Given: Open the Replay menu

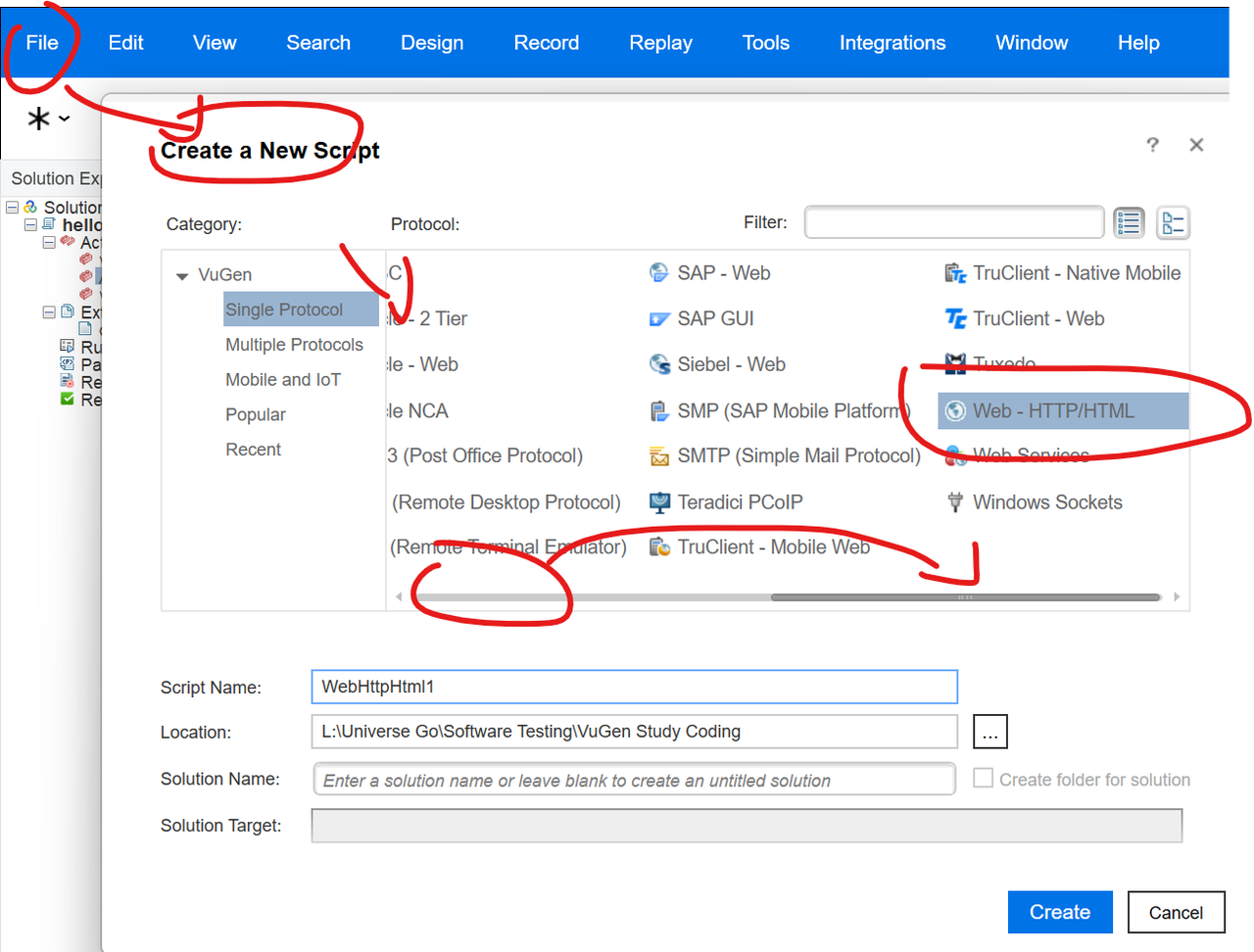Looking at the screenshot, I should coord(660,43).
